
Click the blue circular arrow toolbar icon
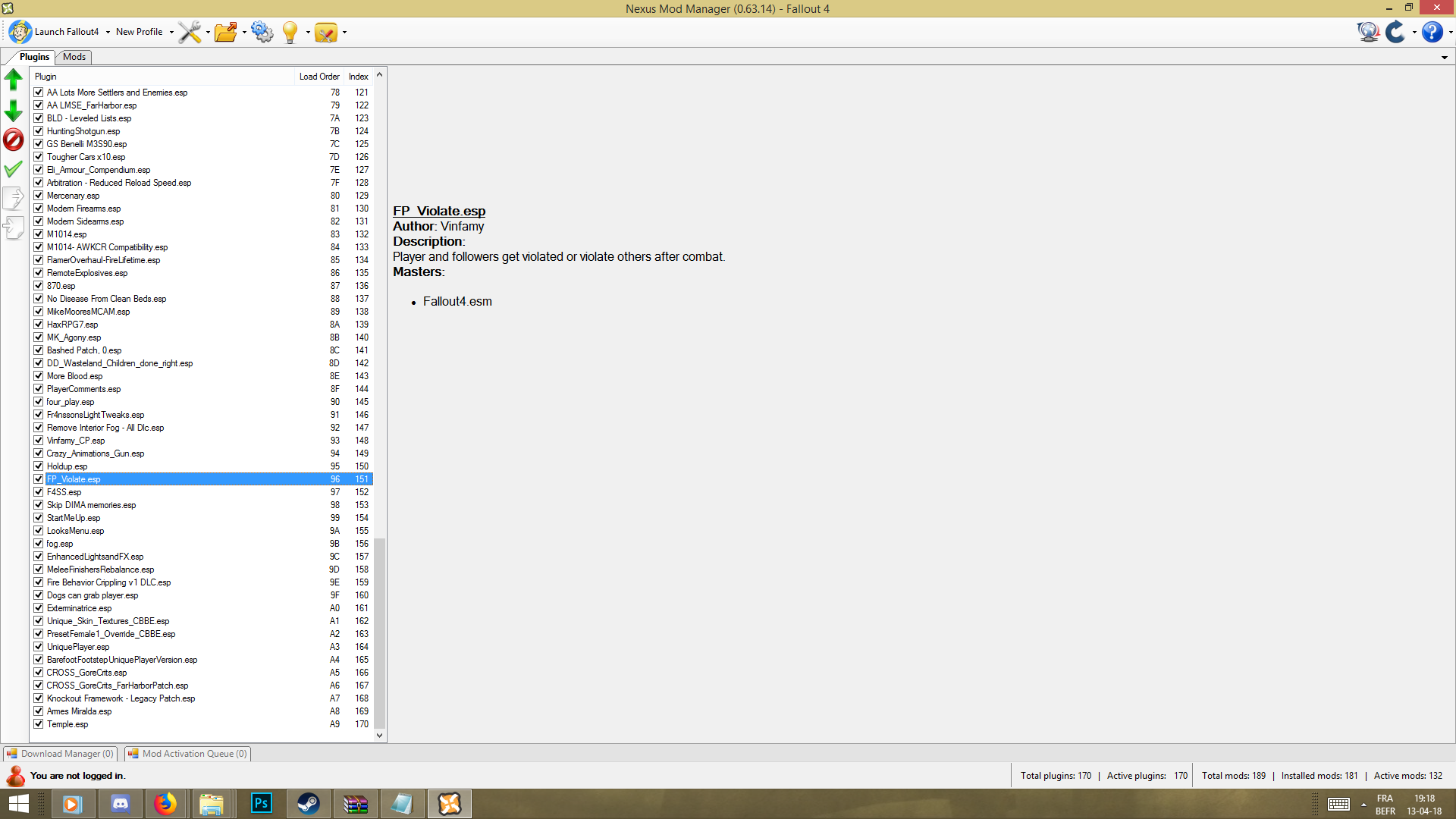(x=1395, y=32)
